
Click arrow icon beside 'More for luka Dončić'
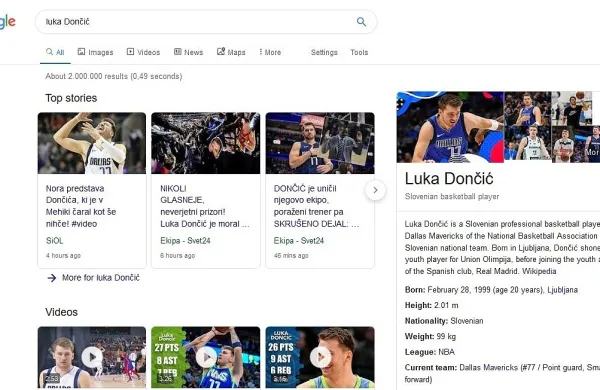click(x=52, y=278)
